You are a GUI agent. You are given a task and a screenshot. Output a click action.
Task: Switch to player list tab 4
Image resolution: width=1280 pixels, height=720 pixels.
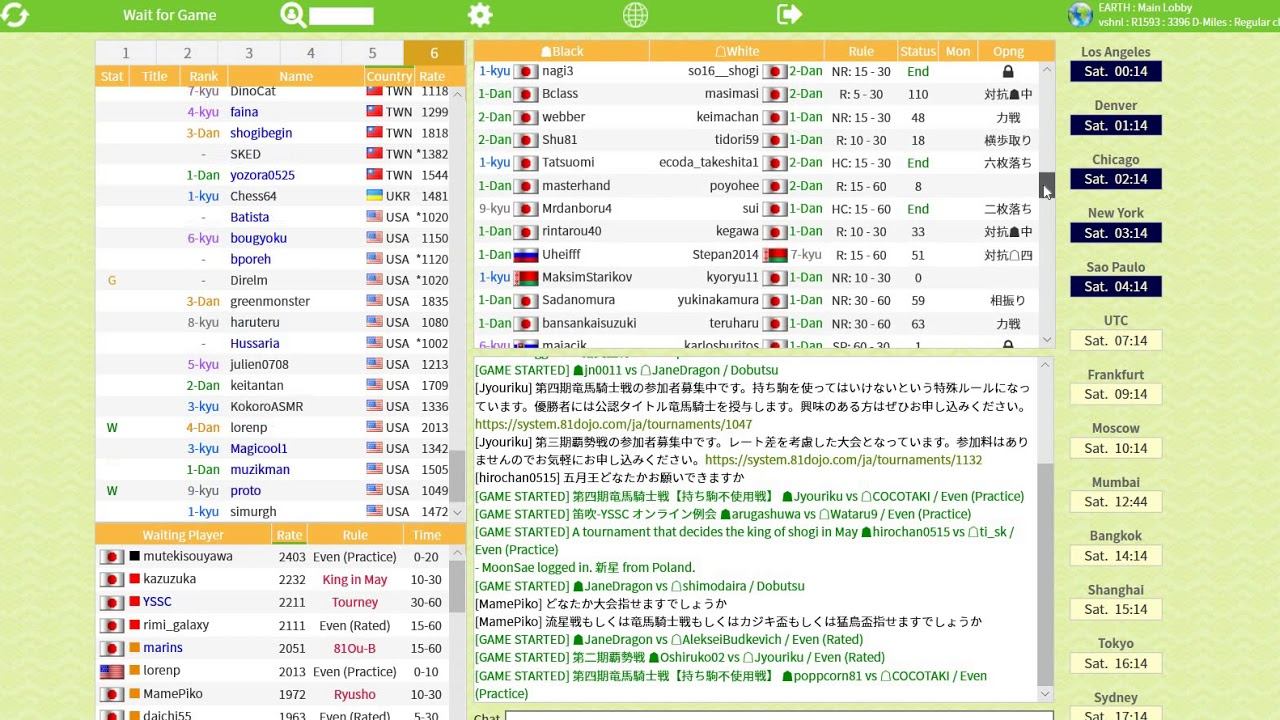(x=311, y=53)
